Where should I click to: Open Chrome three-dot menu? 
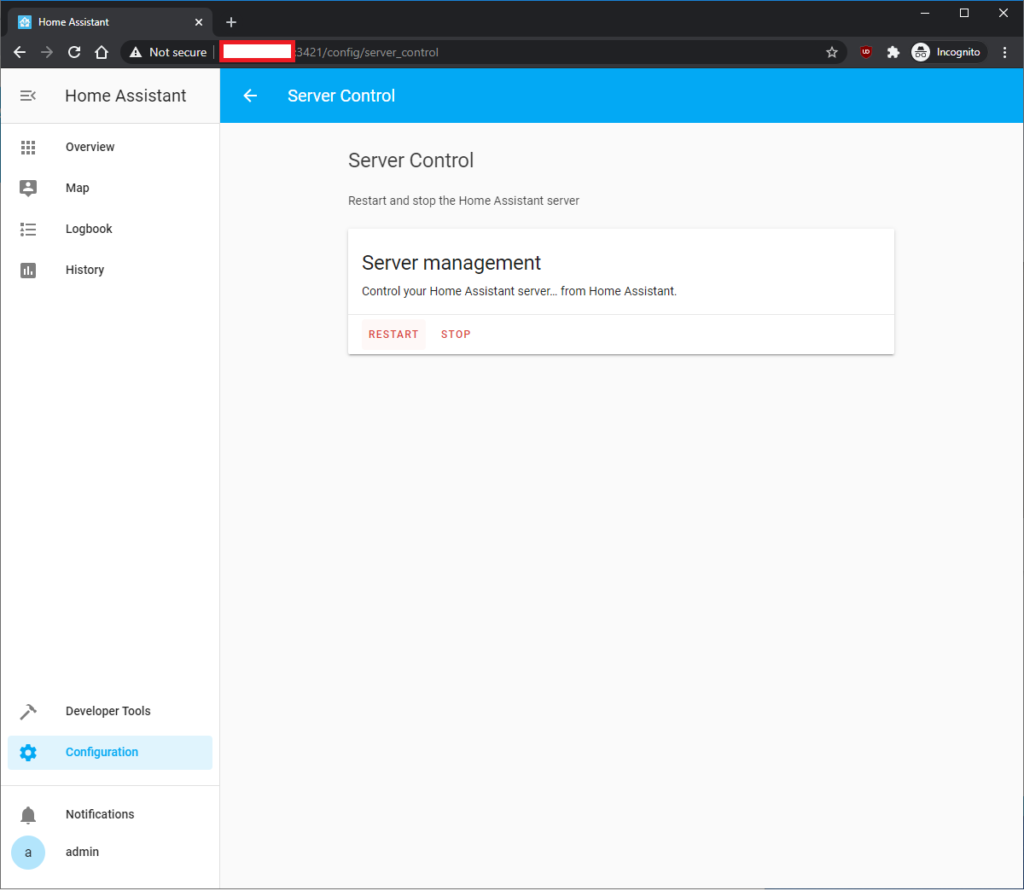pyautogui.click(x=1004, y=52)
